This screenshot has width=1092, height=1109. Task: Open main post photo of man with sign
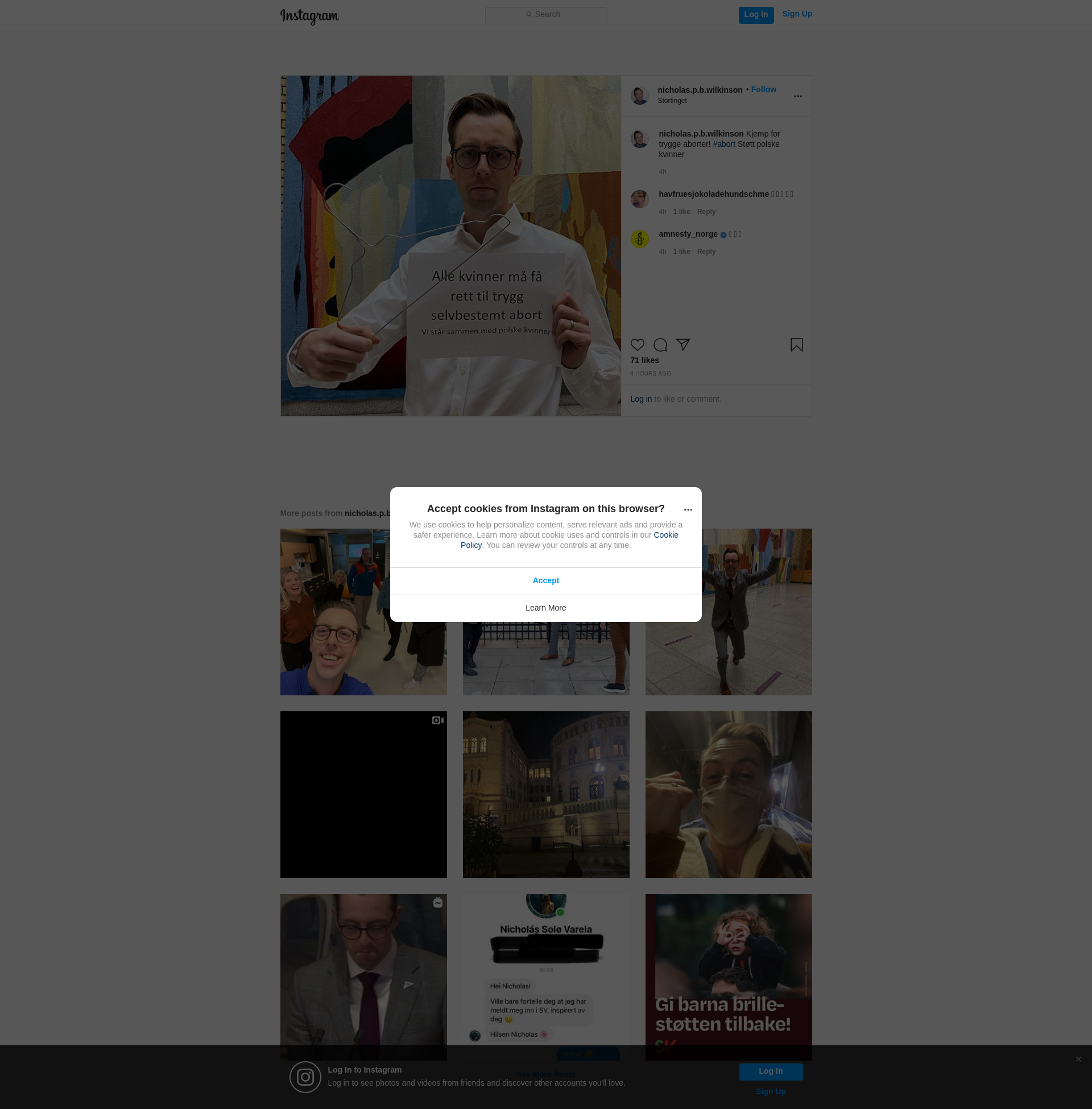pyautogui.click(x=450, y=246)
